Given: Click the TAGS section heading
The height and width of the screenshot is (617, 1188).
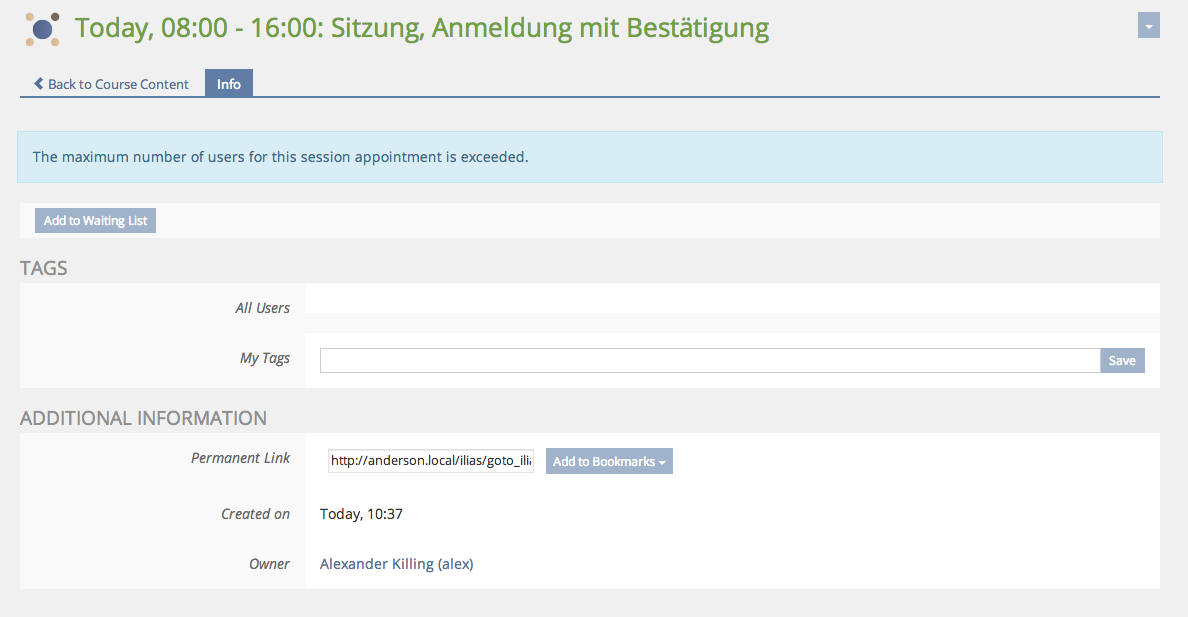Looking at the screenshot, I should tap(44, 268).
